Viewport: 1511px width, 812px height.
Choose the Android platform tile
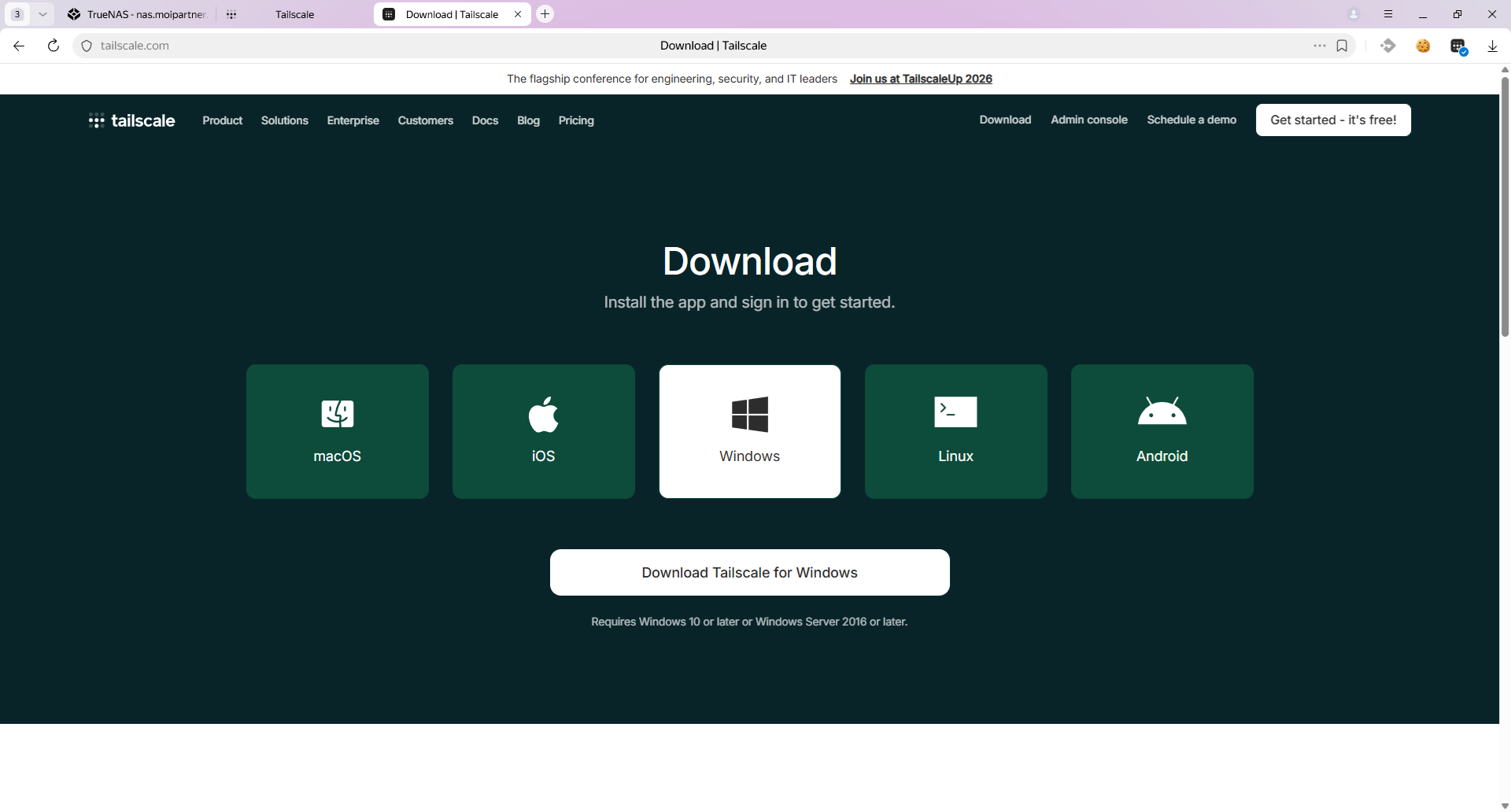[x=1162, y=431]
